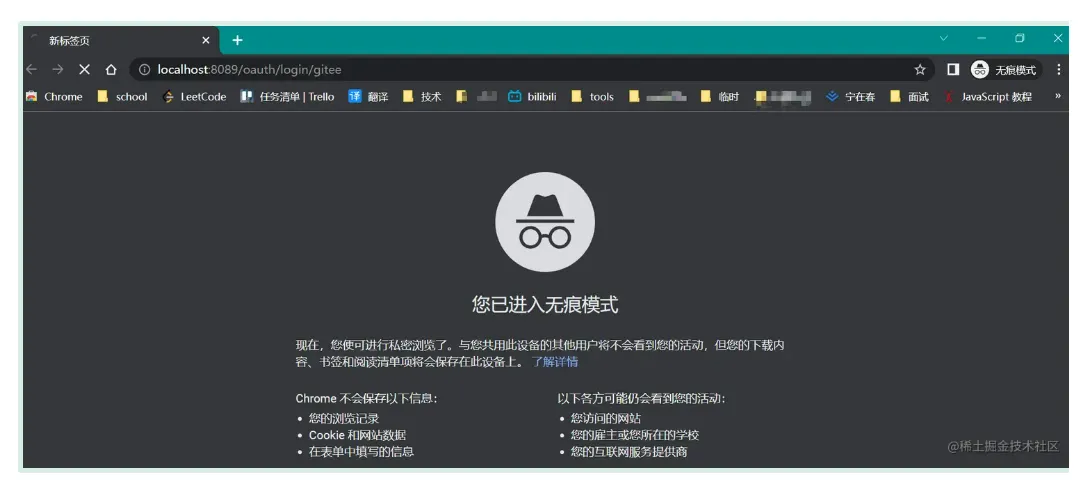Open the tab search chevron

(x=943, y=39)
